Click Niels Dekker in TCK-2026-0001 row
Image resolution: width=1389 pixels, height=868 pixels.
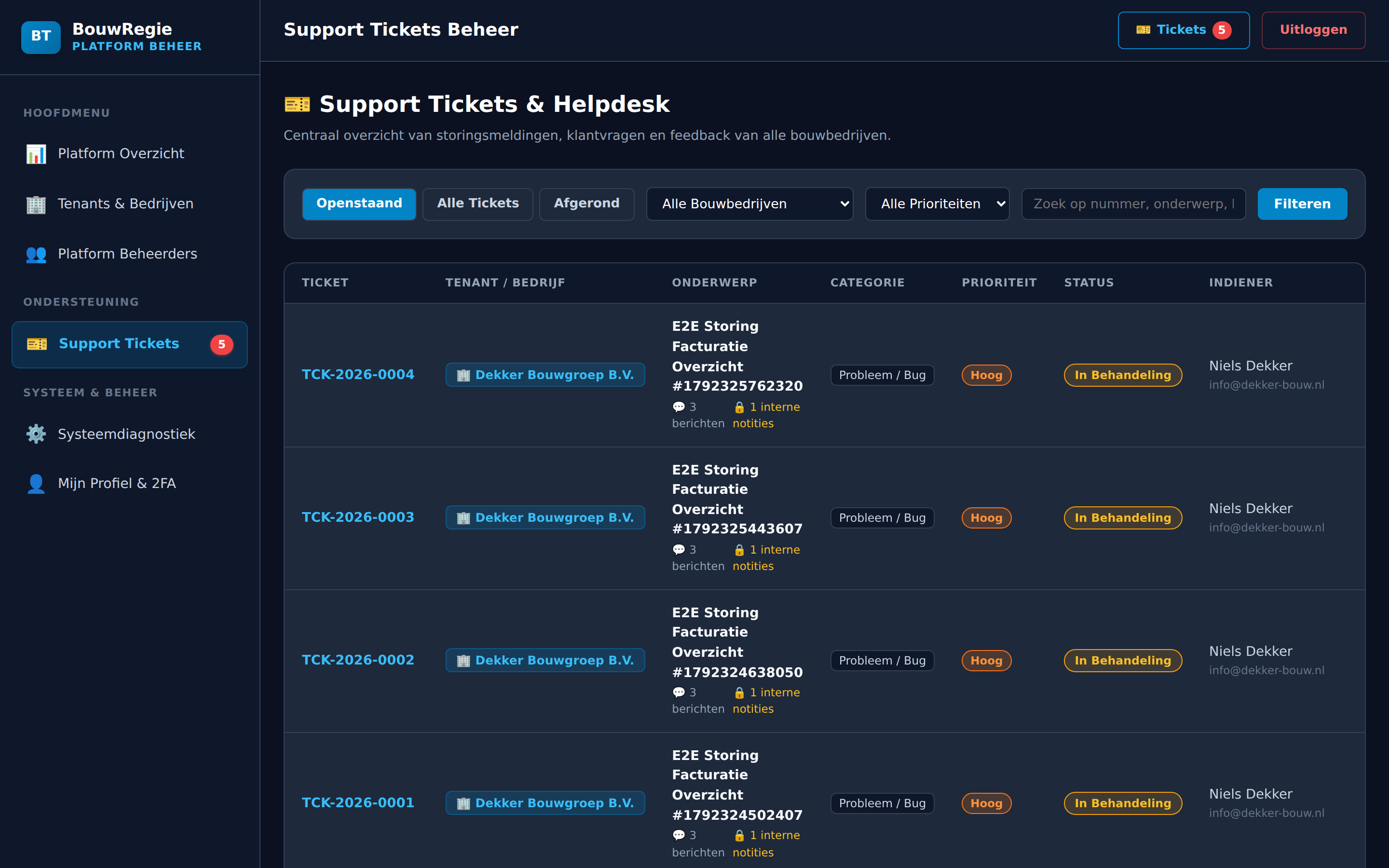[1251, 795]
